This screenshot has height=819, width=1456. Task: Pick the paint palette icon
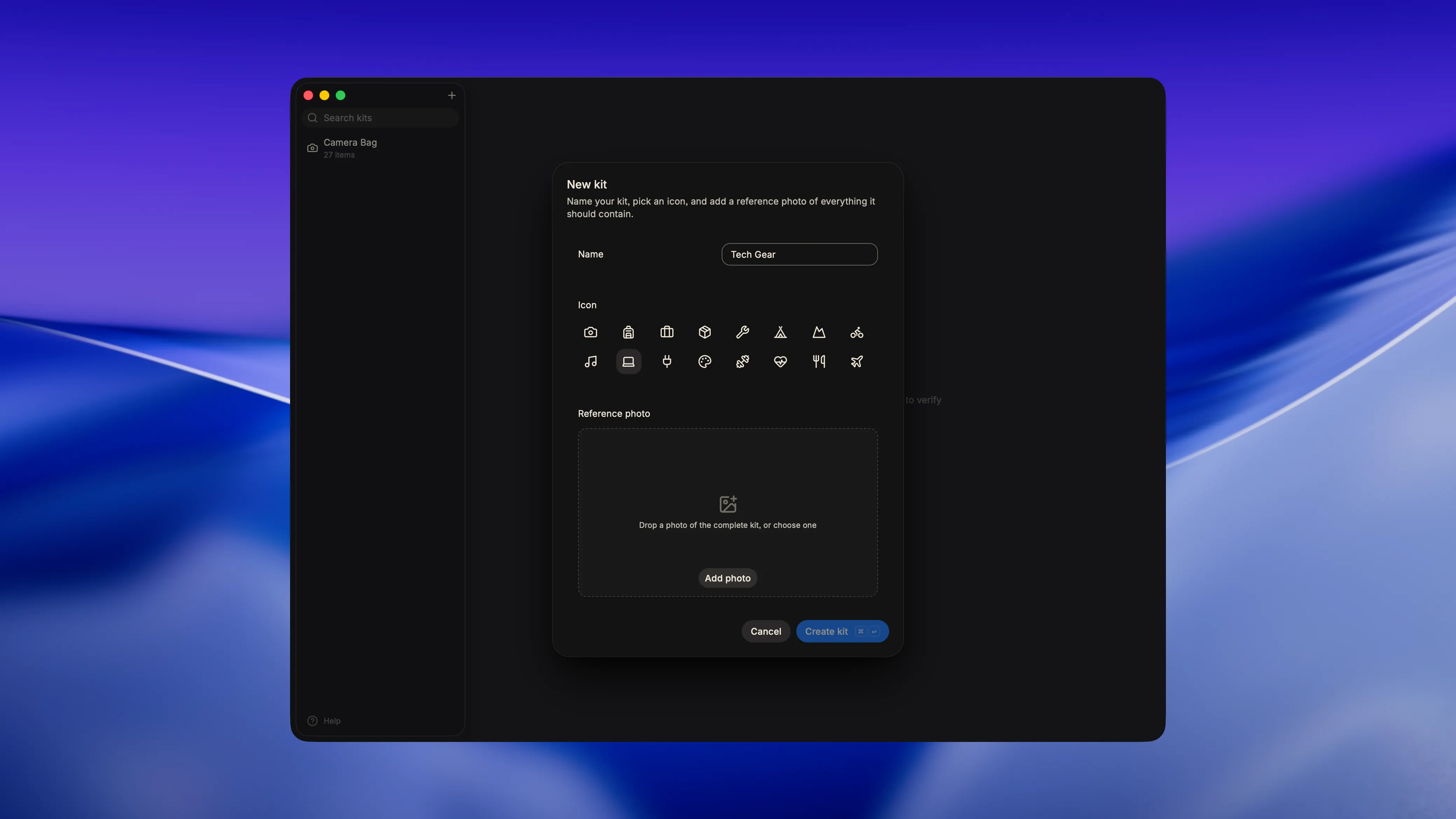tap(704, 361)
